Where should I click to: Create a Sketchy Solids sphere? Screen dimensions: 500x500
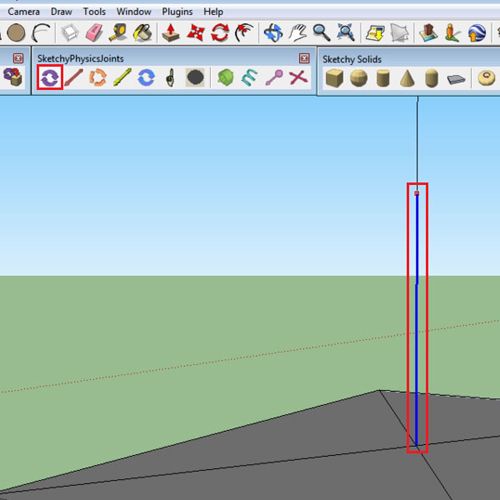tap(359, 79)
